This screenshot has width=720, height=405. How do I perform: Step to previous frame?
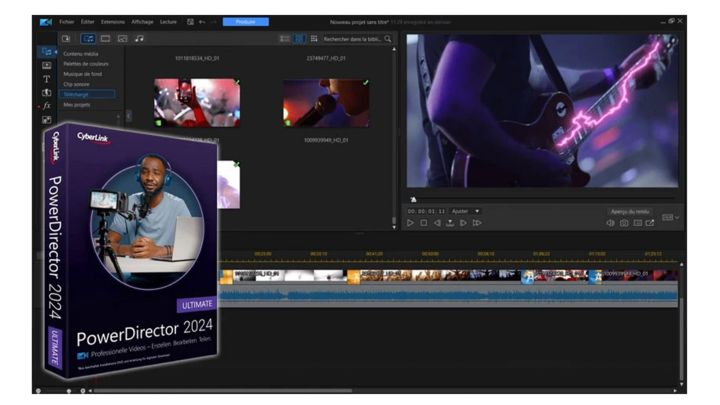coord(437,223)
